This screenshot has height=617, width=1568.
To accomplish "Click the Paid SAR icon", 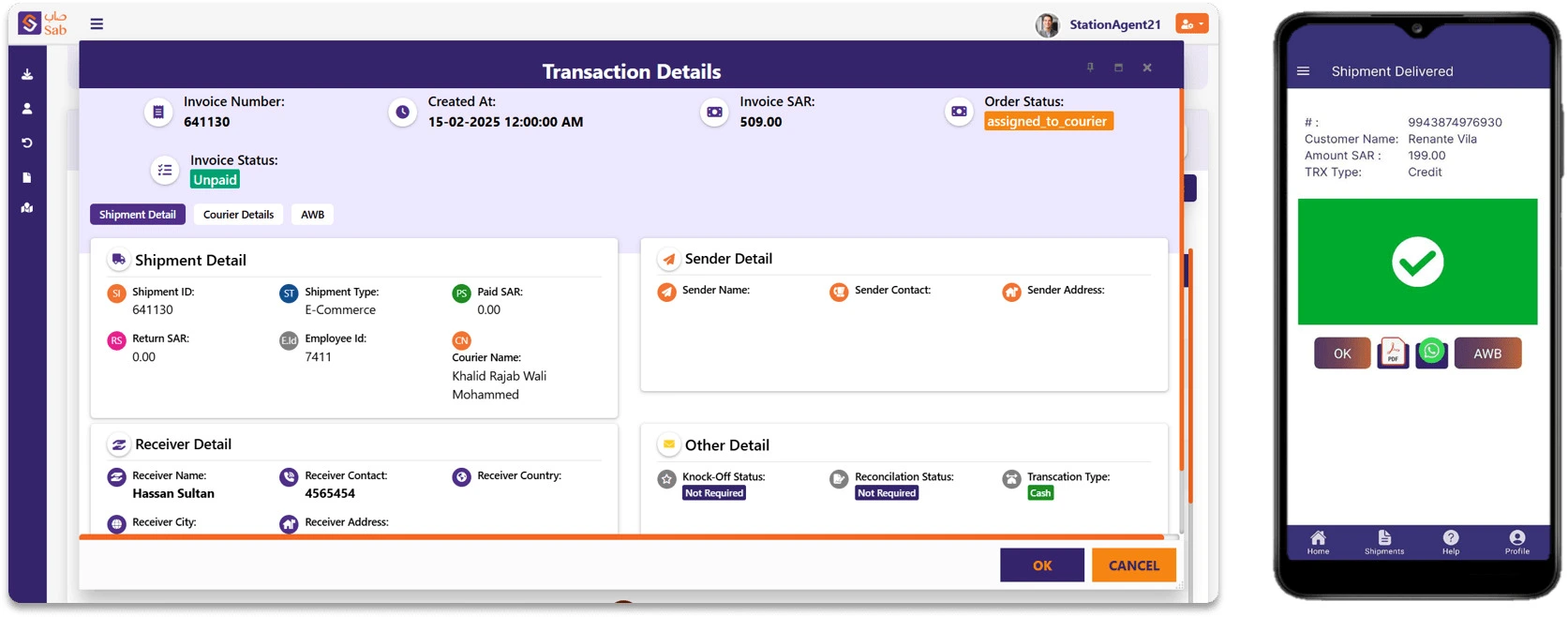I will coord(461,293).
